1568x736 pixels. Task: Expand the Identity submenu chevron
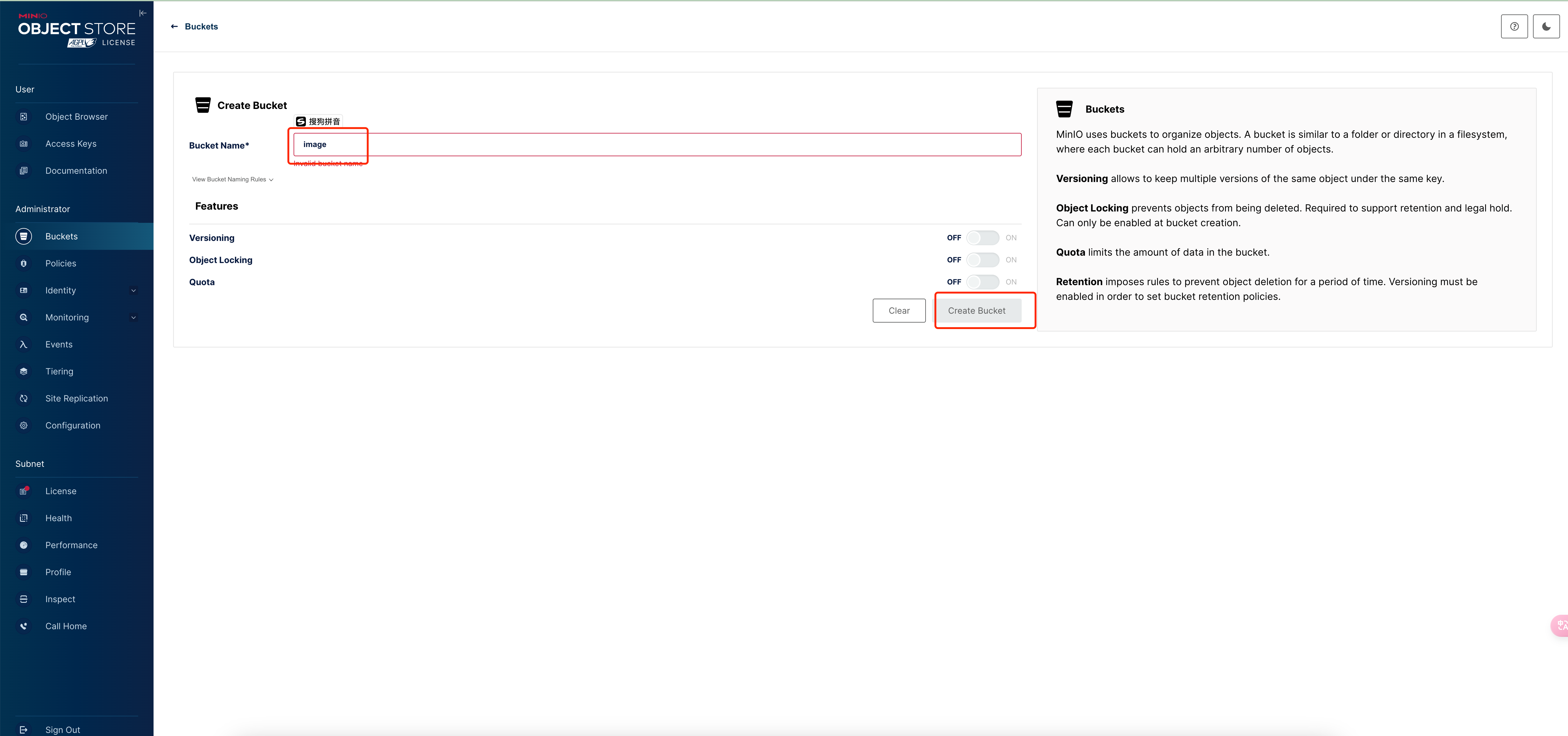[x=133, y=291]
